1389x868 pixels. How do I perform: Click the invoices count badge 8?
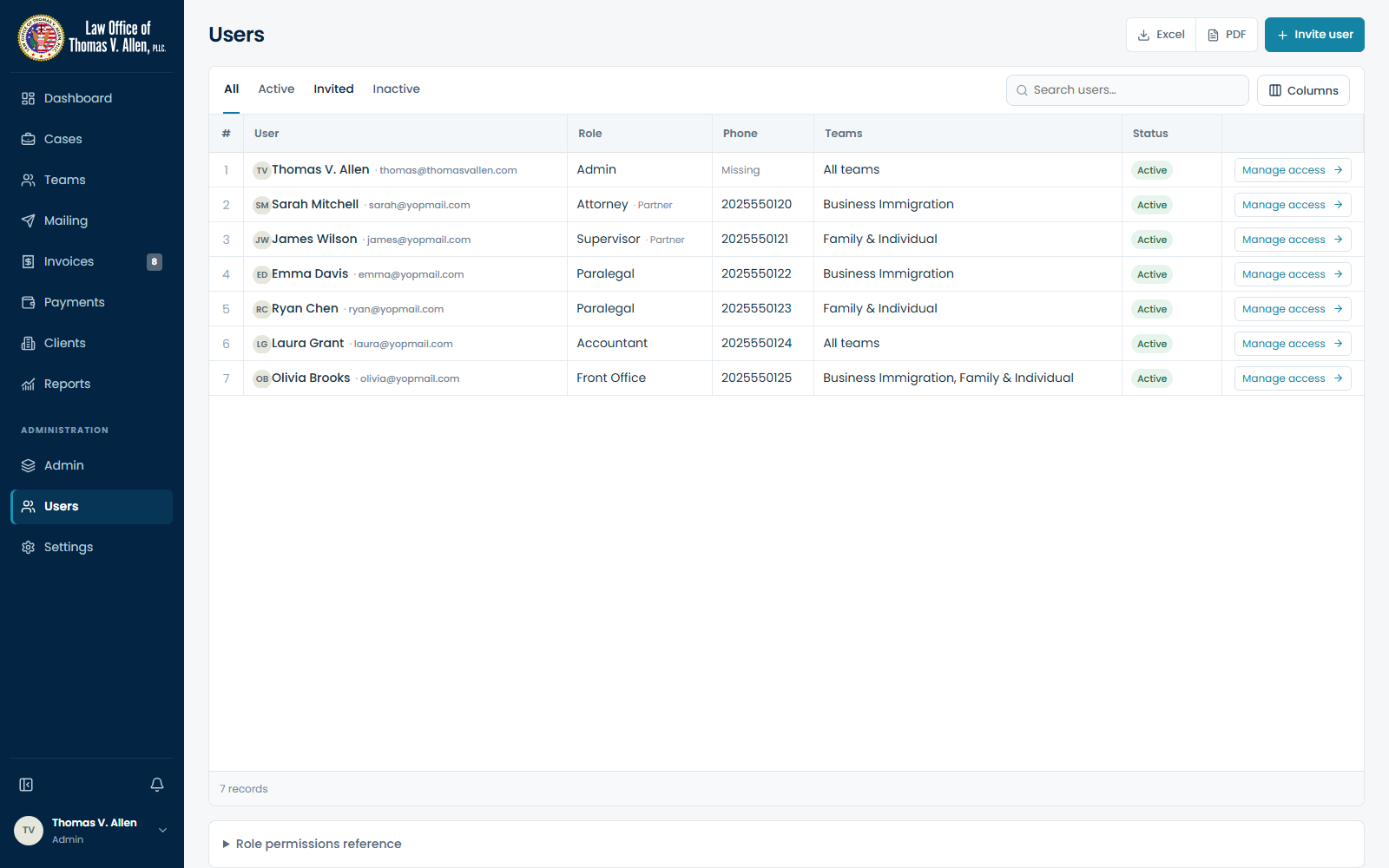pos(155,261)
